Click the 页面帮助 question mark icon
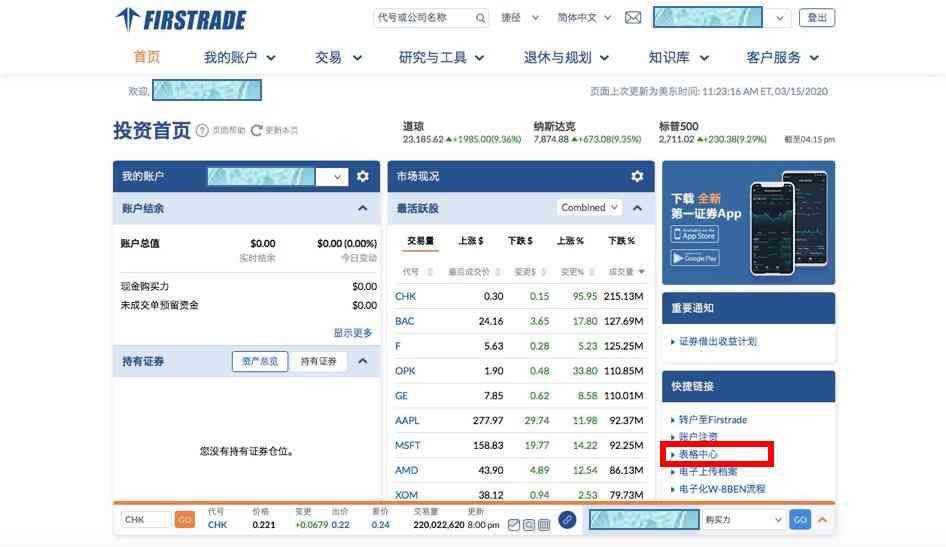Viewport: 946px width, 547px height. (202, 131)
